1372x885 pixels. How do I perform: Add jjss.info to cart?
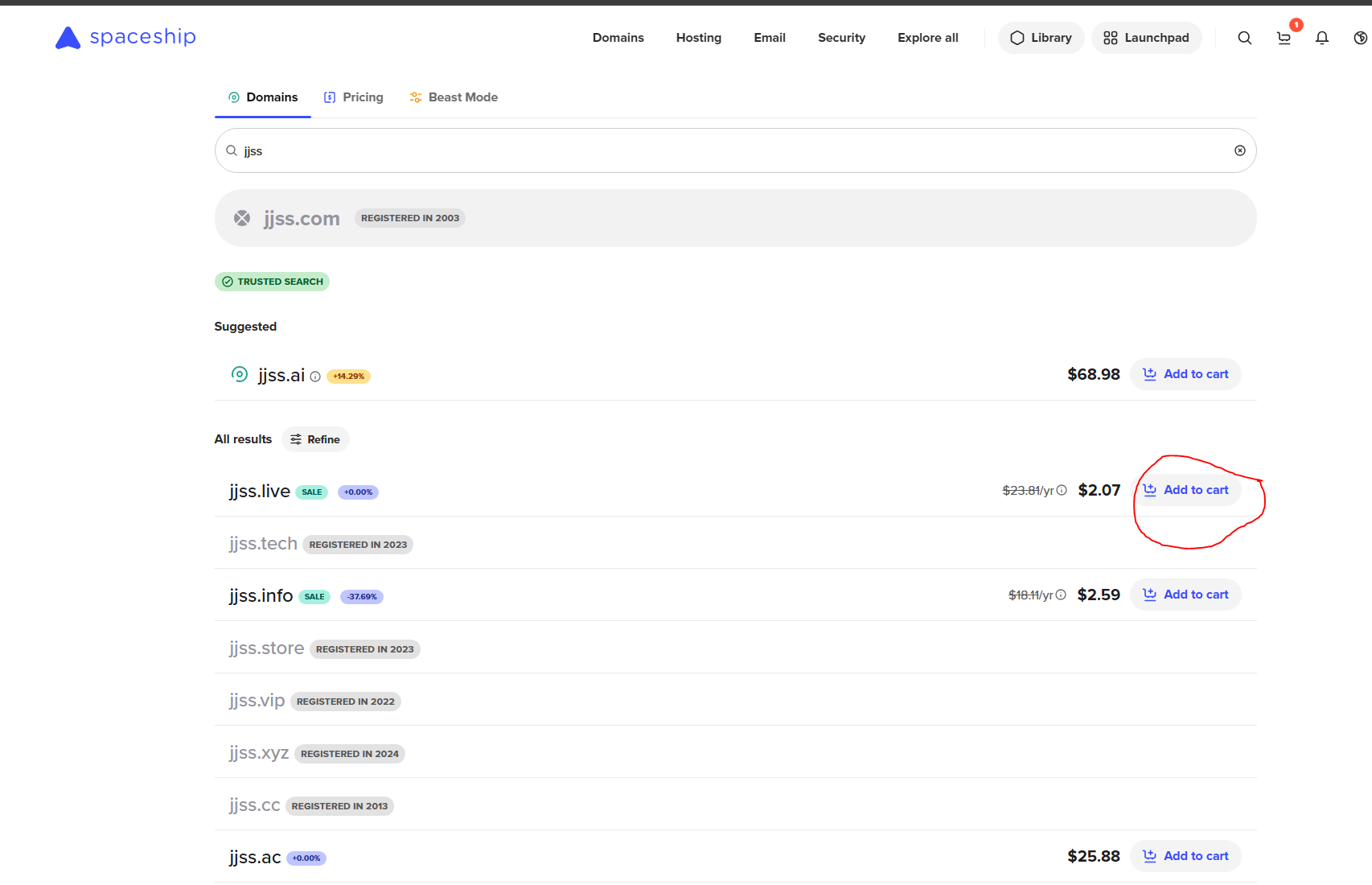click(1185, 595)
